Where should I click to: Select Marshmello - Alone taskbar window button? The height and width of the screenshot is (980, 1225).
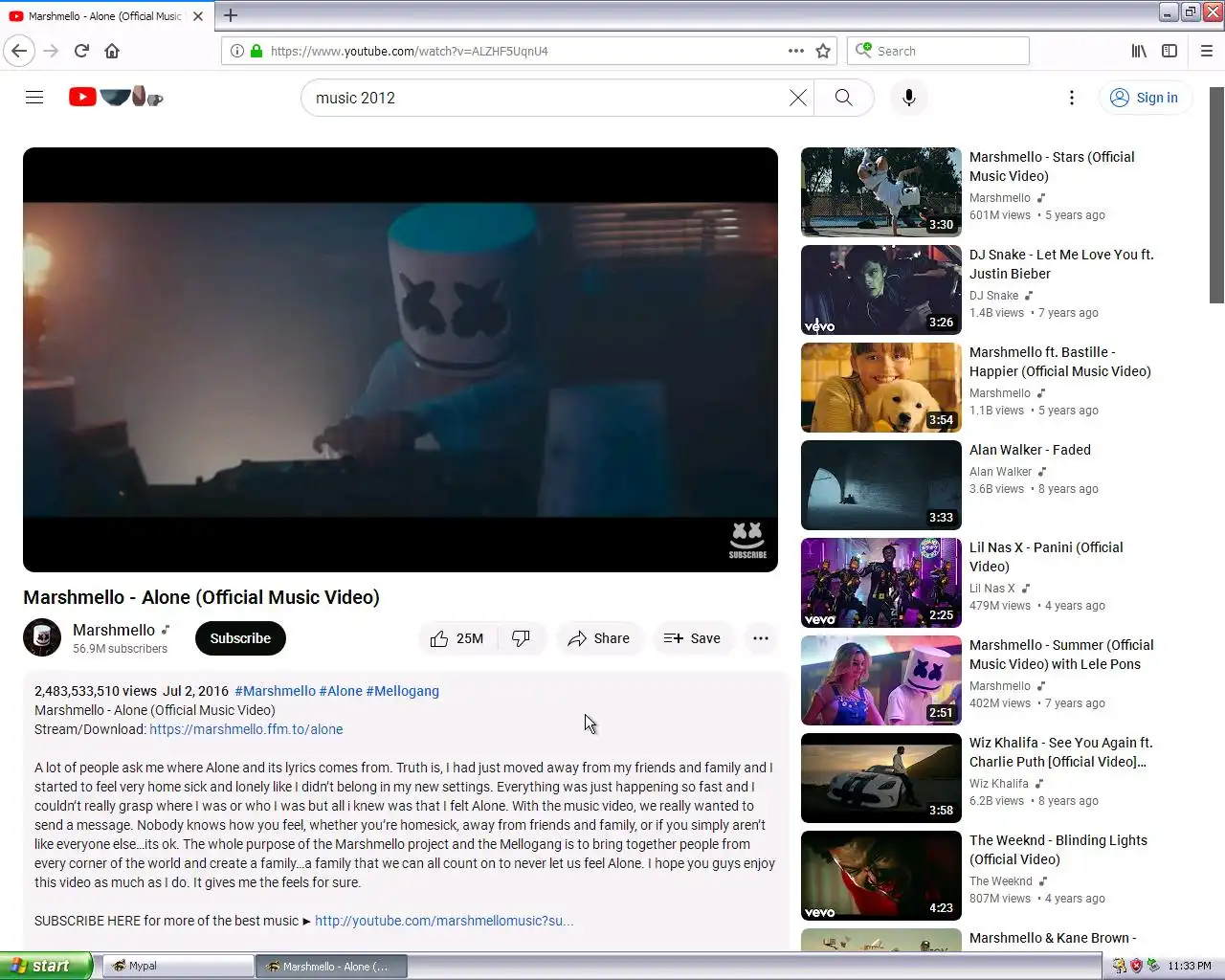coord(331,966)
